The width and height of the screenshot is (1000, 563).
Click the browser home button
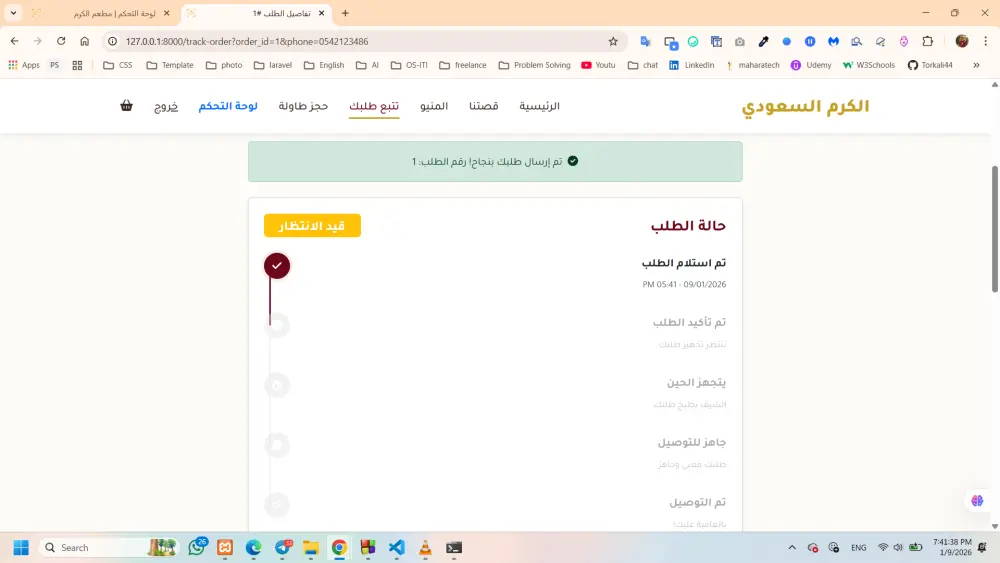(84, 41)
